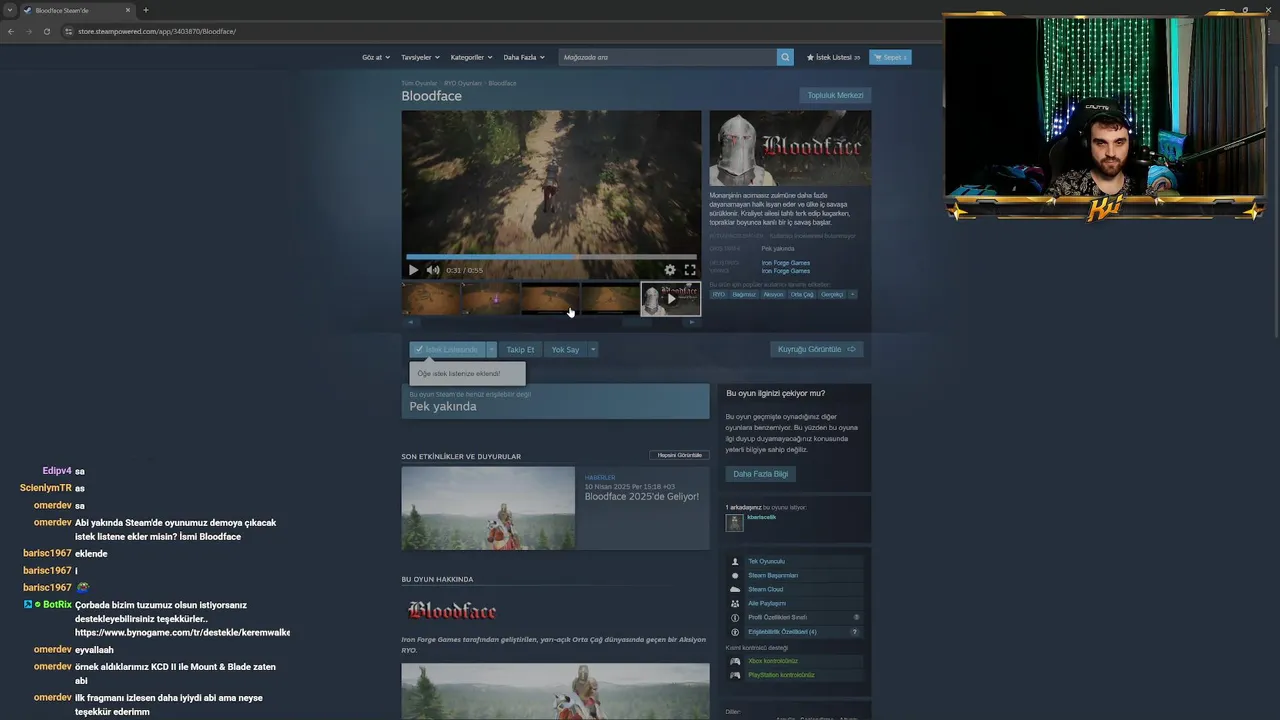Click help question mark beside Profil Özellikleri
Viewport: 1280px width, 720px height.
(x=856, y=617)
